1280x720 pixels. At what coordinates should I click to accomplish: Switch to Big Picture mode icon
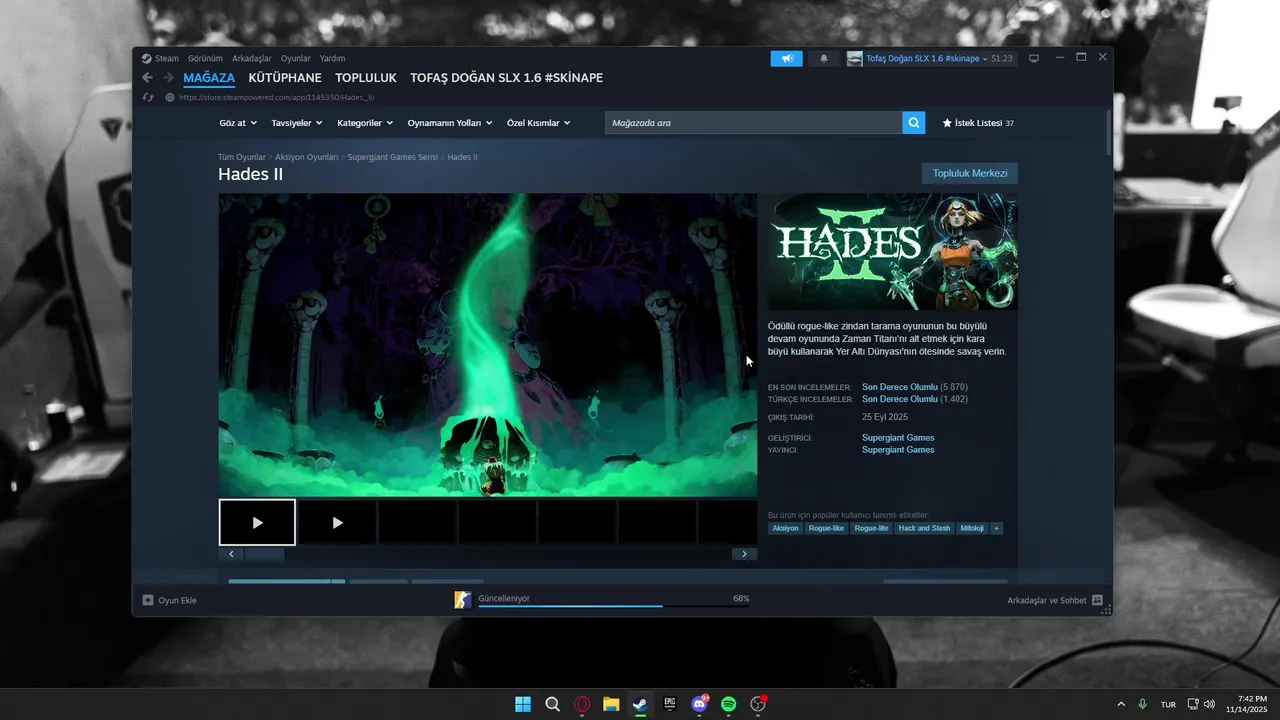pos(1035,58)
